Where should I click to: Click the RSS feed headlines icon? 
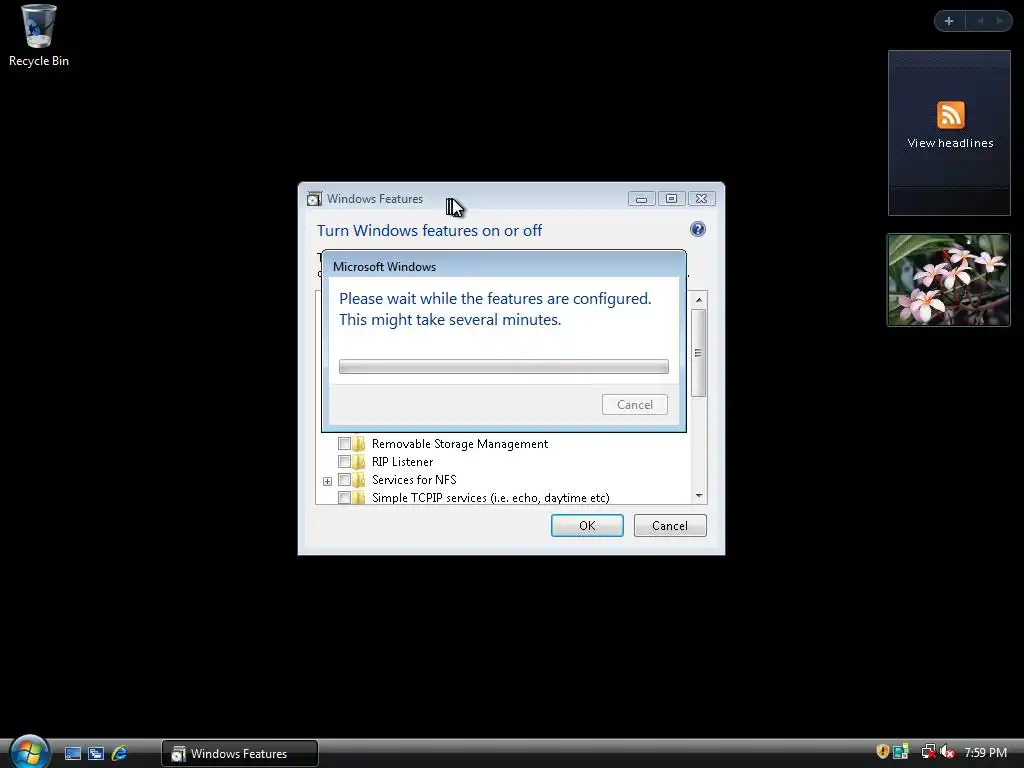(x=951, y=115)
